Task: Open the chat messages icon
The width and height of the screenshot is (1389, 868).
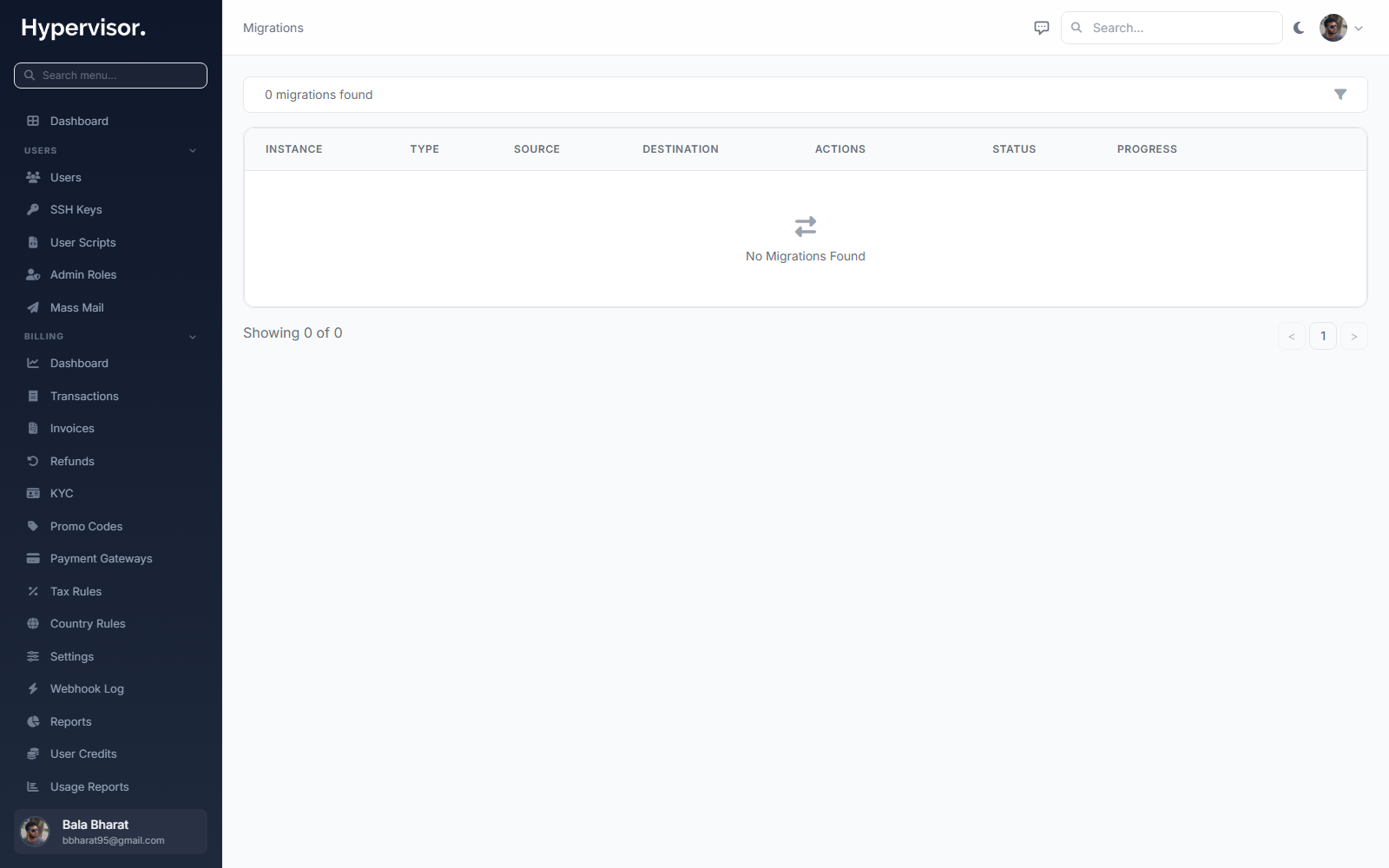Action: click(x=1042, y=28)
